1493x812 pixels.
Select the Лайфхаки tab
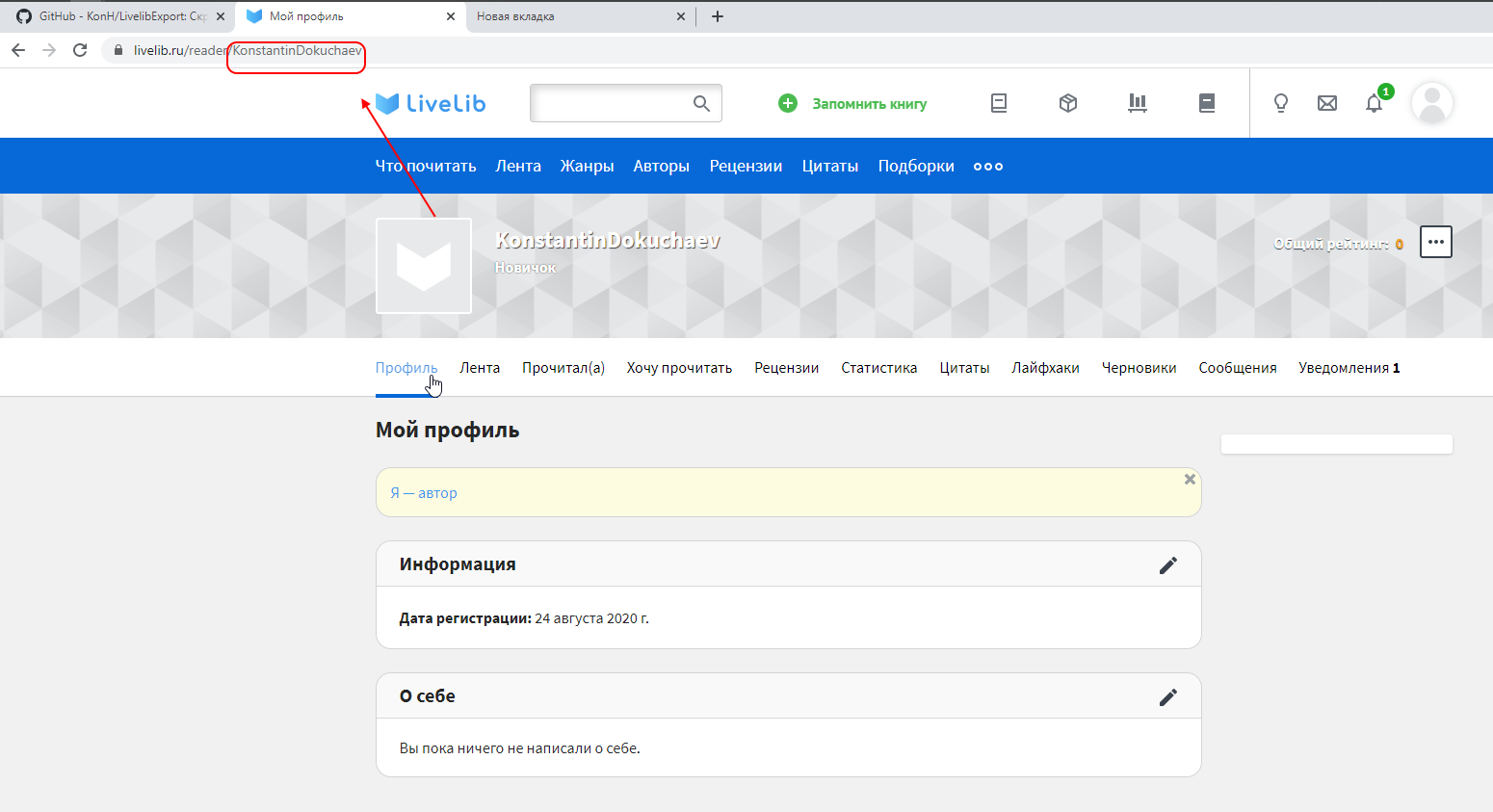tap(1045, 368)
